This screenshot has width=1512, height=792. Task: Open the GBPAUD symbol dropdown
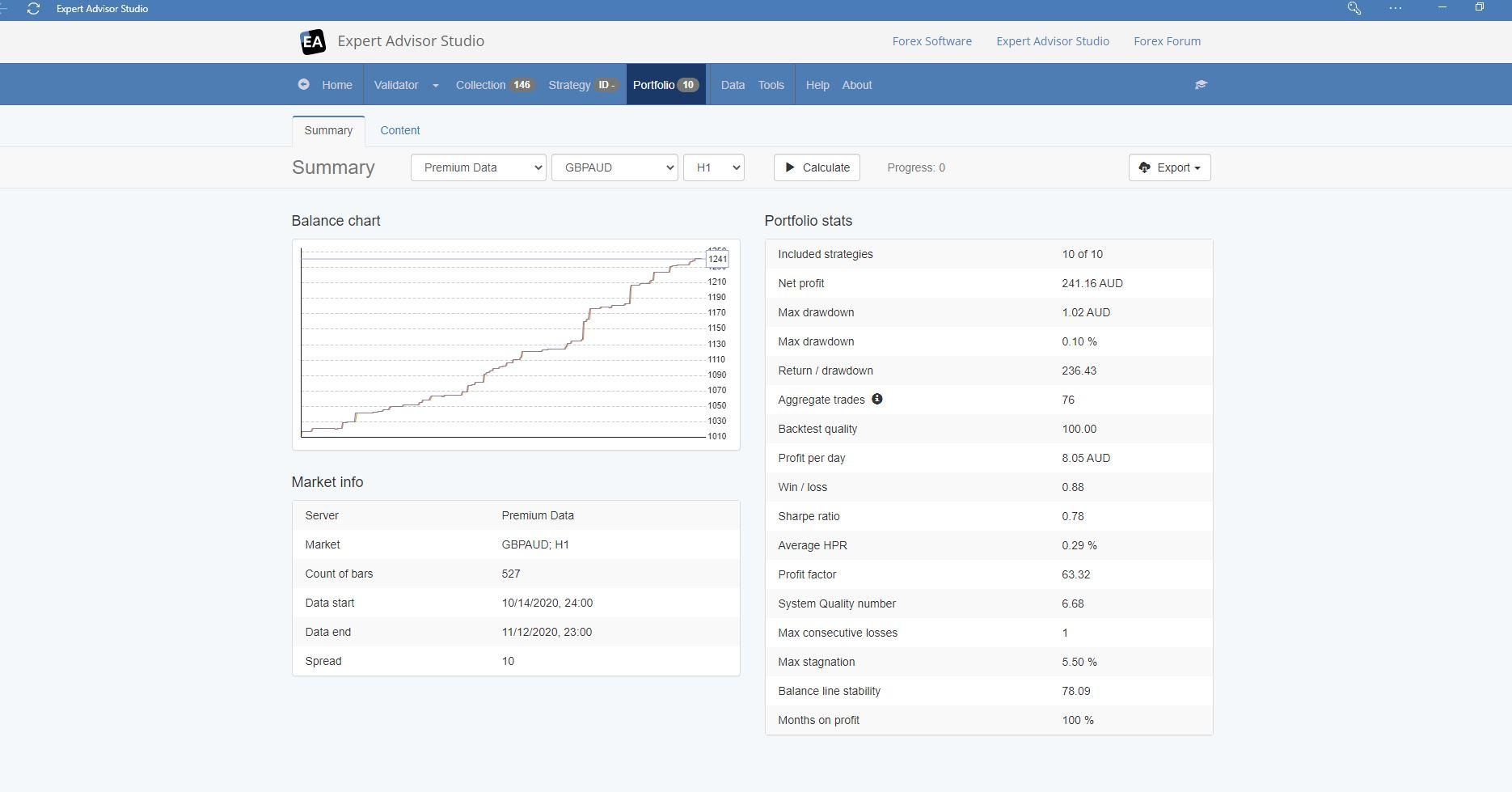615,167
